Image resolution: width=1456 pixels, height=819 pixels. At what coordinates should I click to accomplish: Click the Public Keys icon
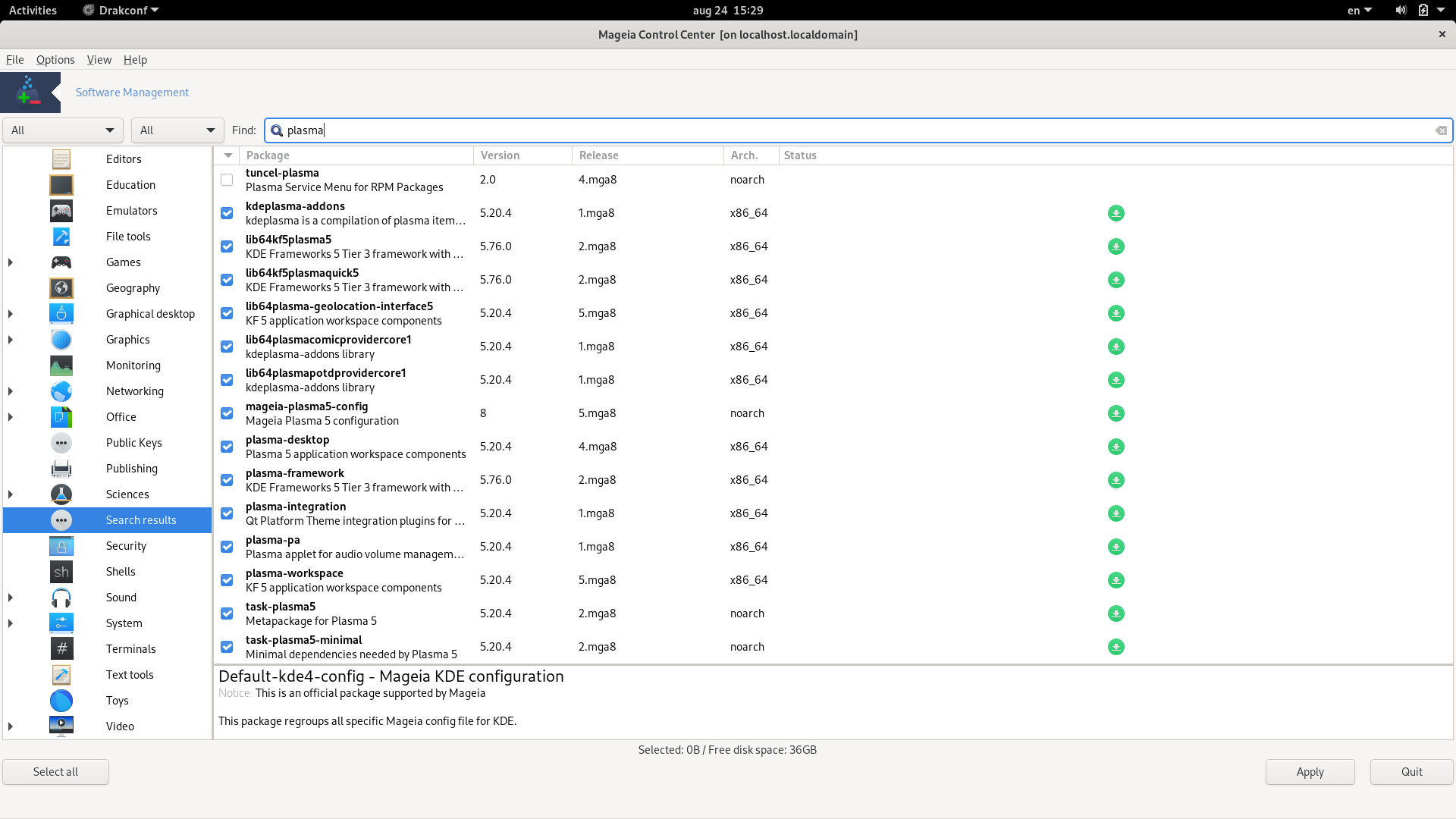61,443
